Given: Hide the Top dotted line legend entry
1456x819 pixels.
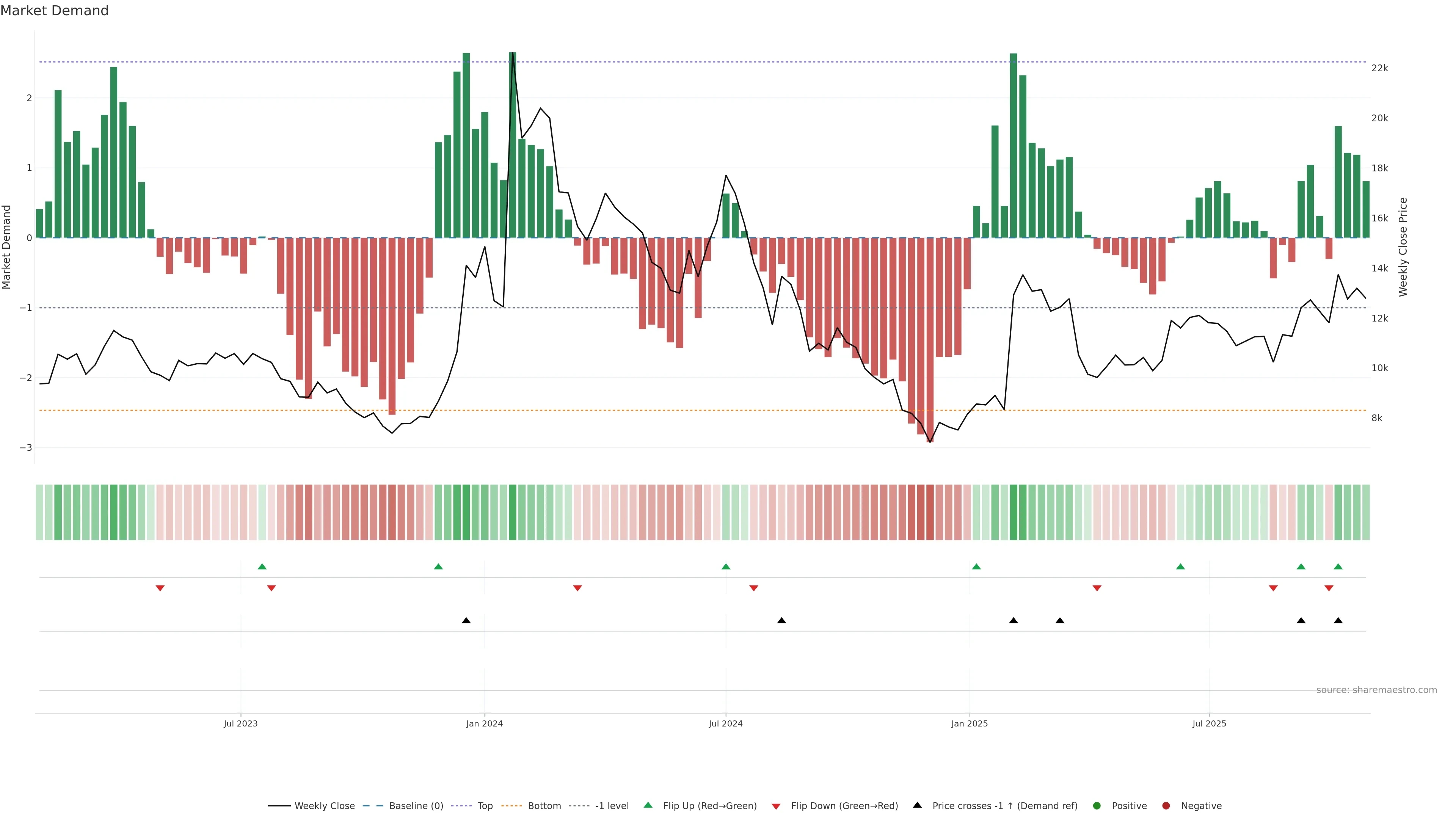Looking at the screenshot, I should pyautogui.click(x=485, y=806).
